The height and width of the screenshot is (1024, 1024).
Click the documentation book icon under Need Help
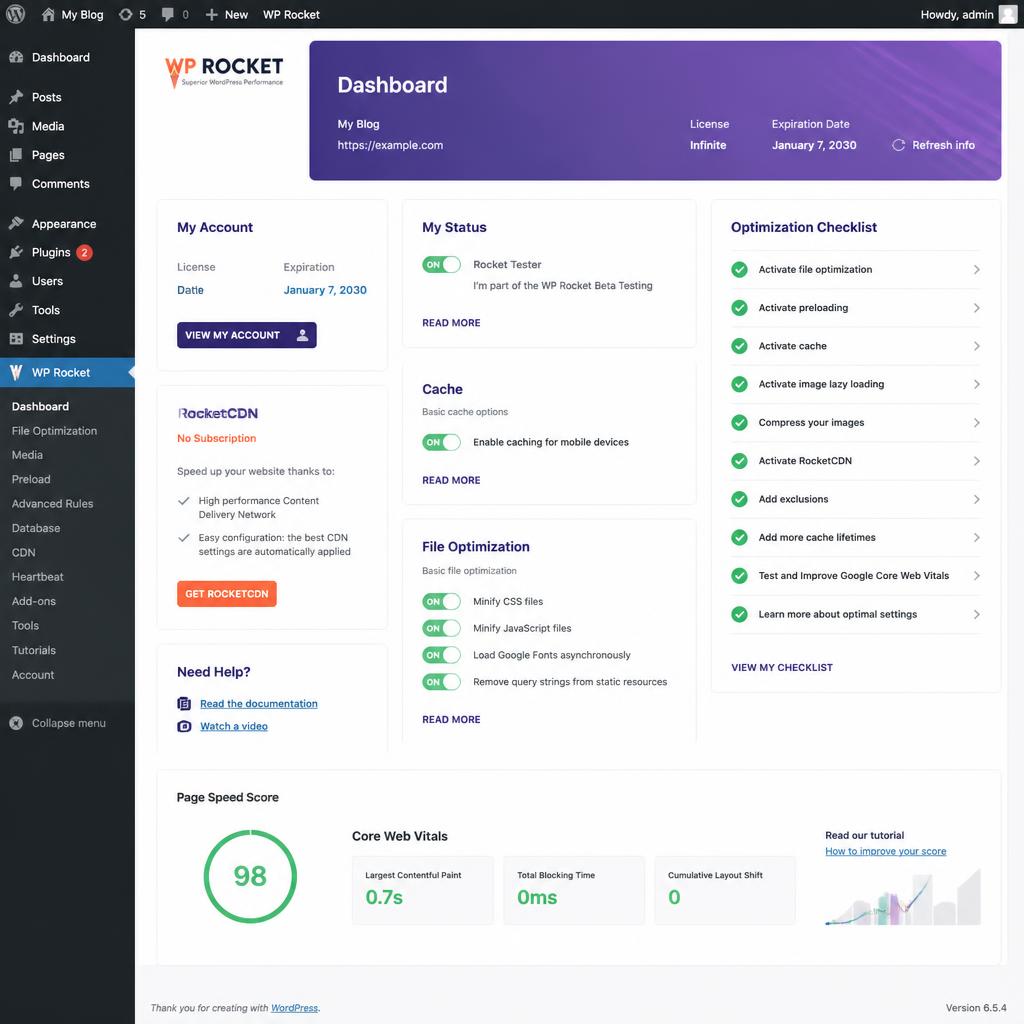point(184,703)
